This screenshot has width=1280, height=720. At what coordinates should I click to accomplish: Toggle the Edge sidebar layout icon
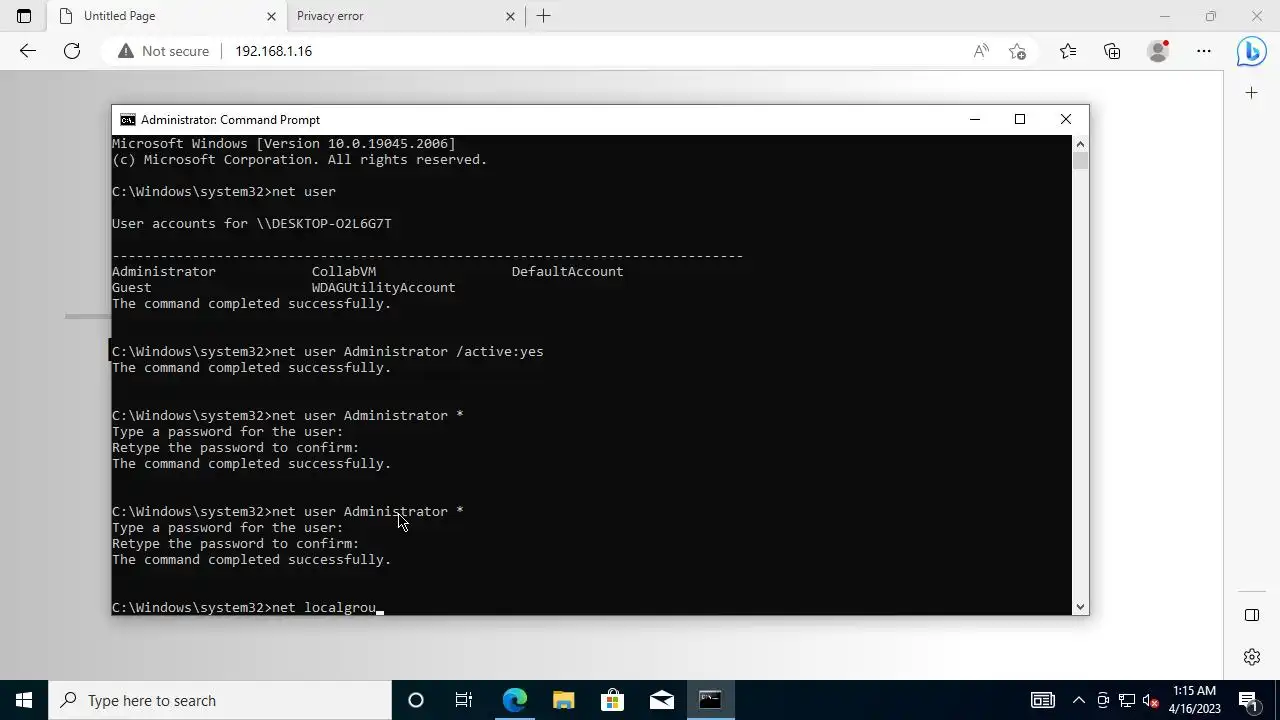[x=1252, y=615]
